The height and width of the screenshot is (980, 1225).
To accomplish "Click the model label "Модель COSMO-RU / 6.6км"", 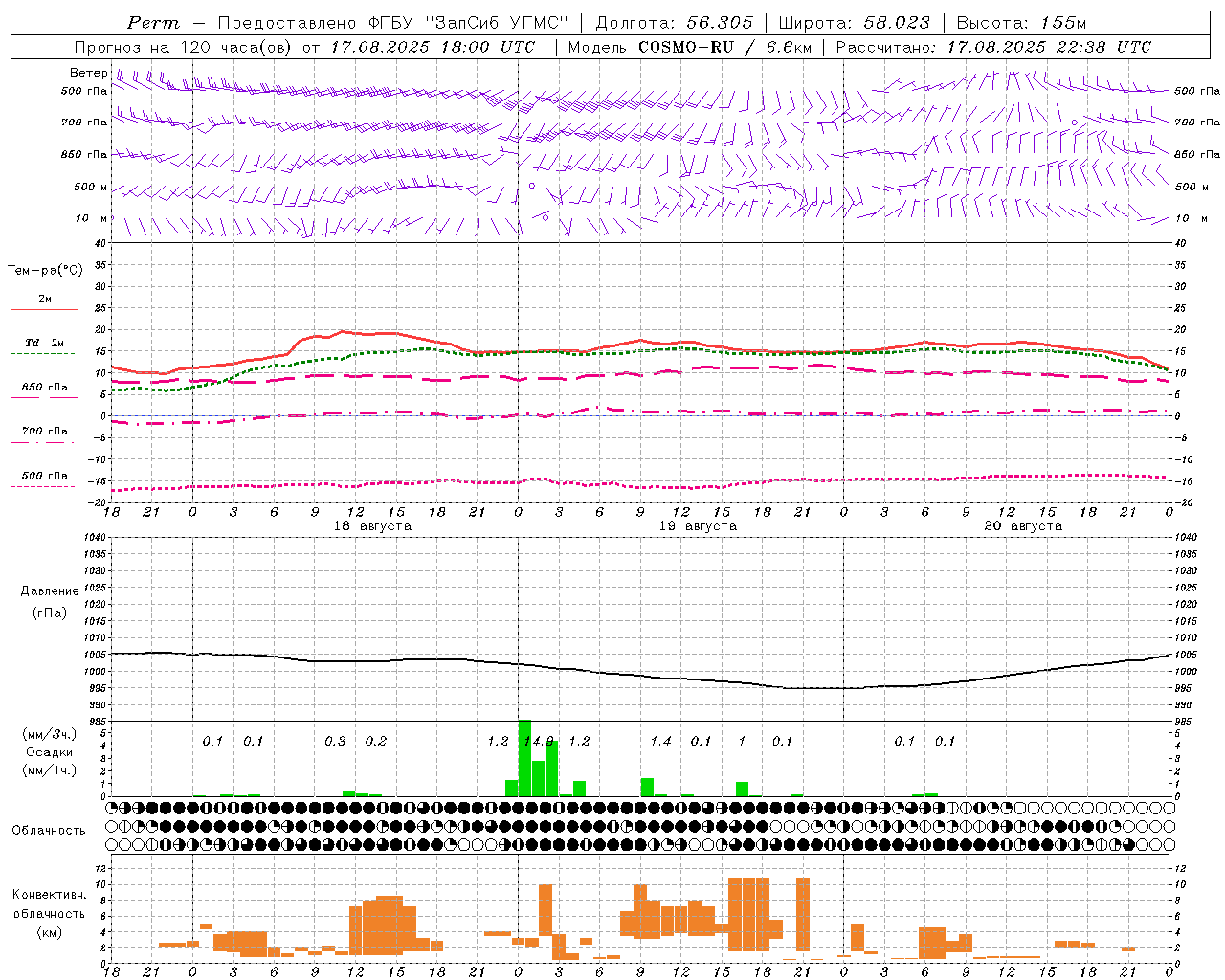I will point(690,47).
